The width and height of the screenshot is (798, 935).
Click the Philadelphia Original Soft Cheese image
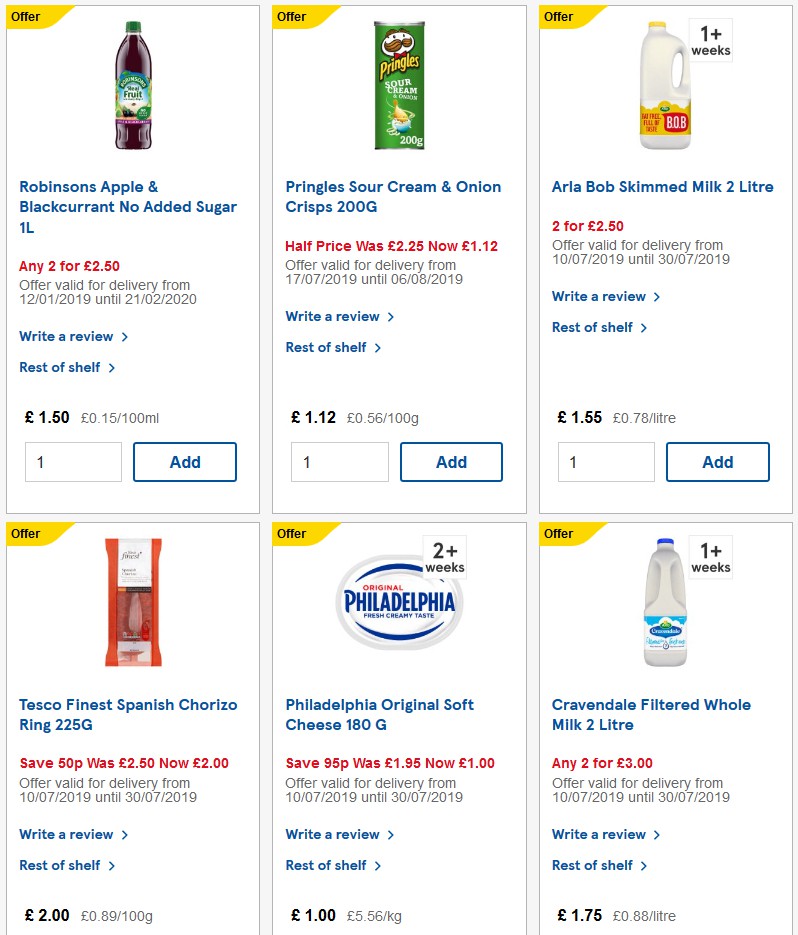[399, 605]
